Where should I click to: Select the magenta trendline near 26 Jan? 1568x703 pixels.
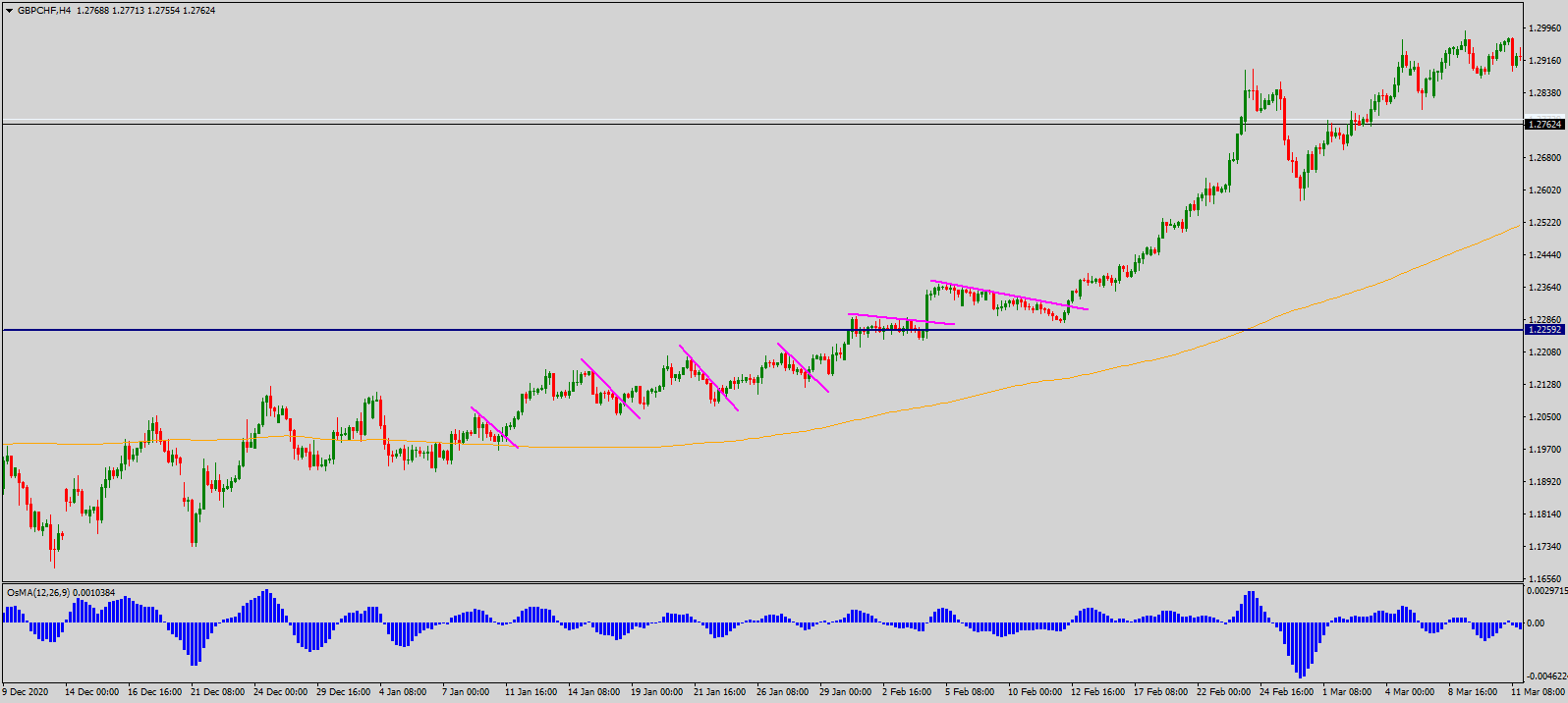click(803, 367)
